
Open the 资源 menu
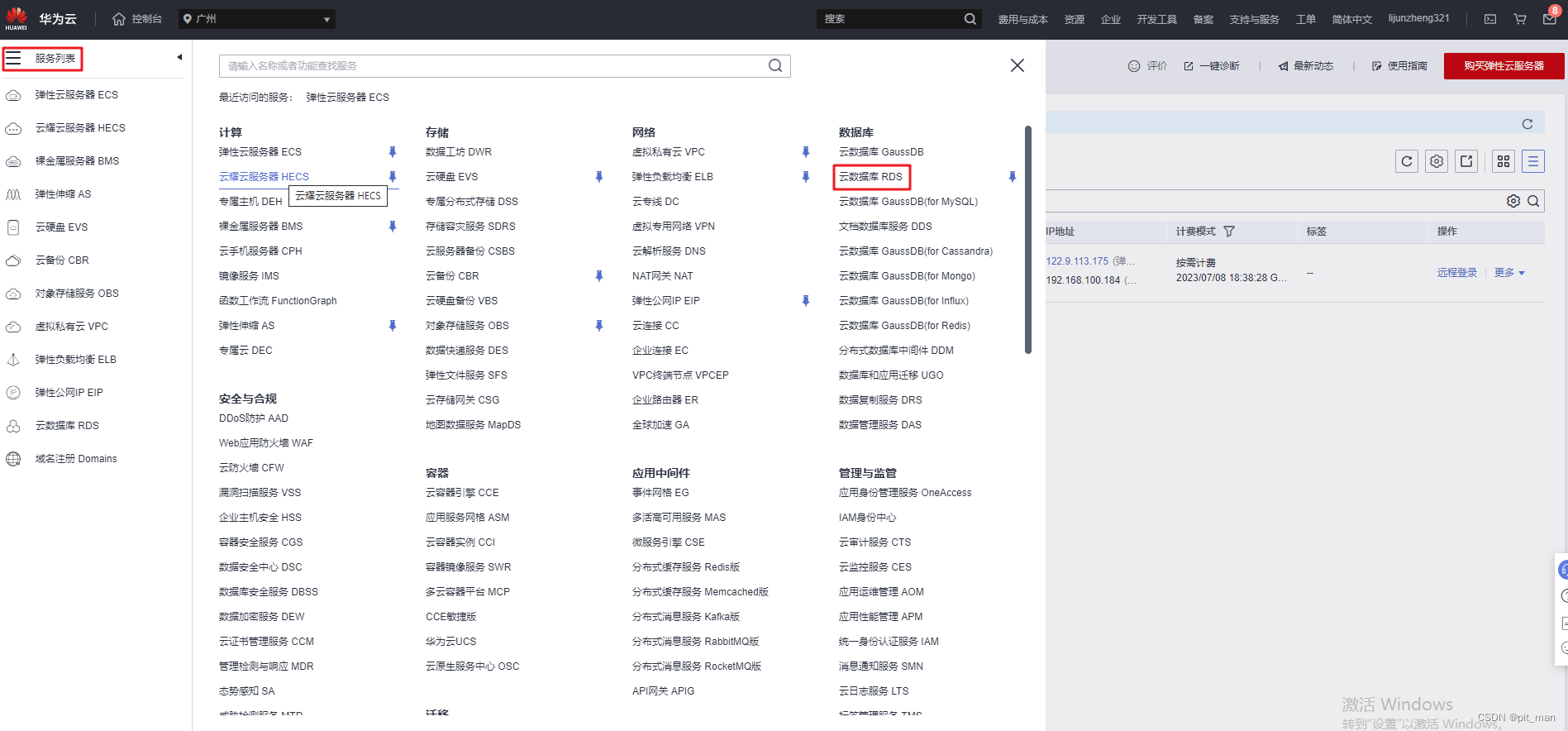1075,19
